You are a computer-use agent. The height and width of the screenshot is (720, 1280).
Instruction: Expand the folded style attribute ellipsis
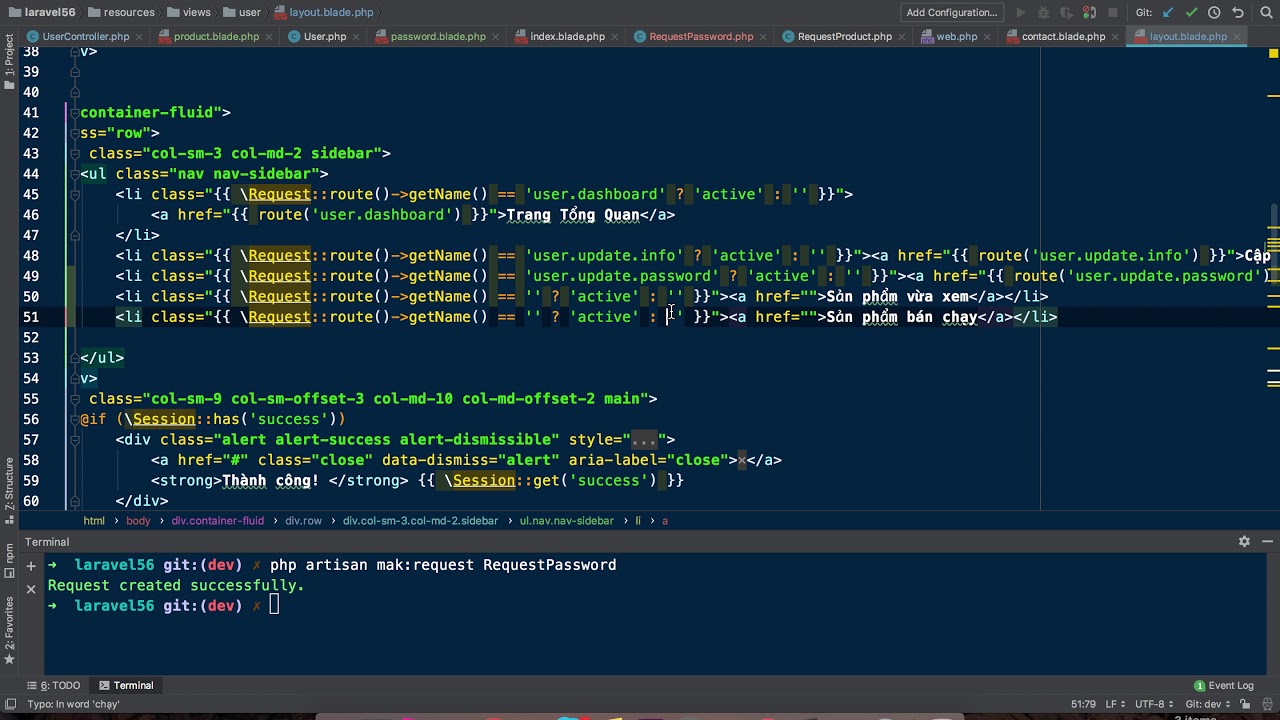(643, 440)
